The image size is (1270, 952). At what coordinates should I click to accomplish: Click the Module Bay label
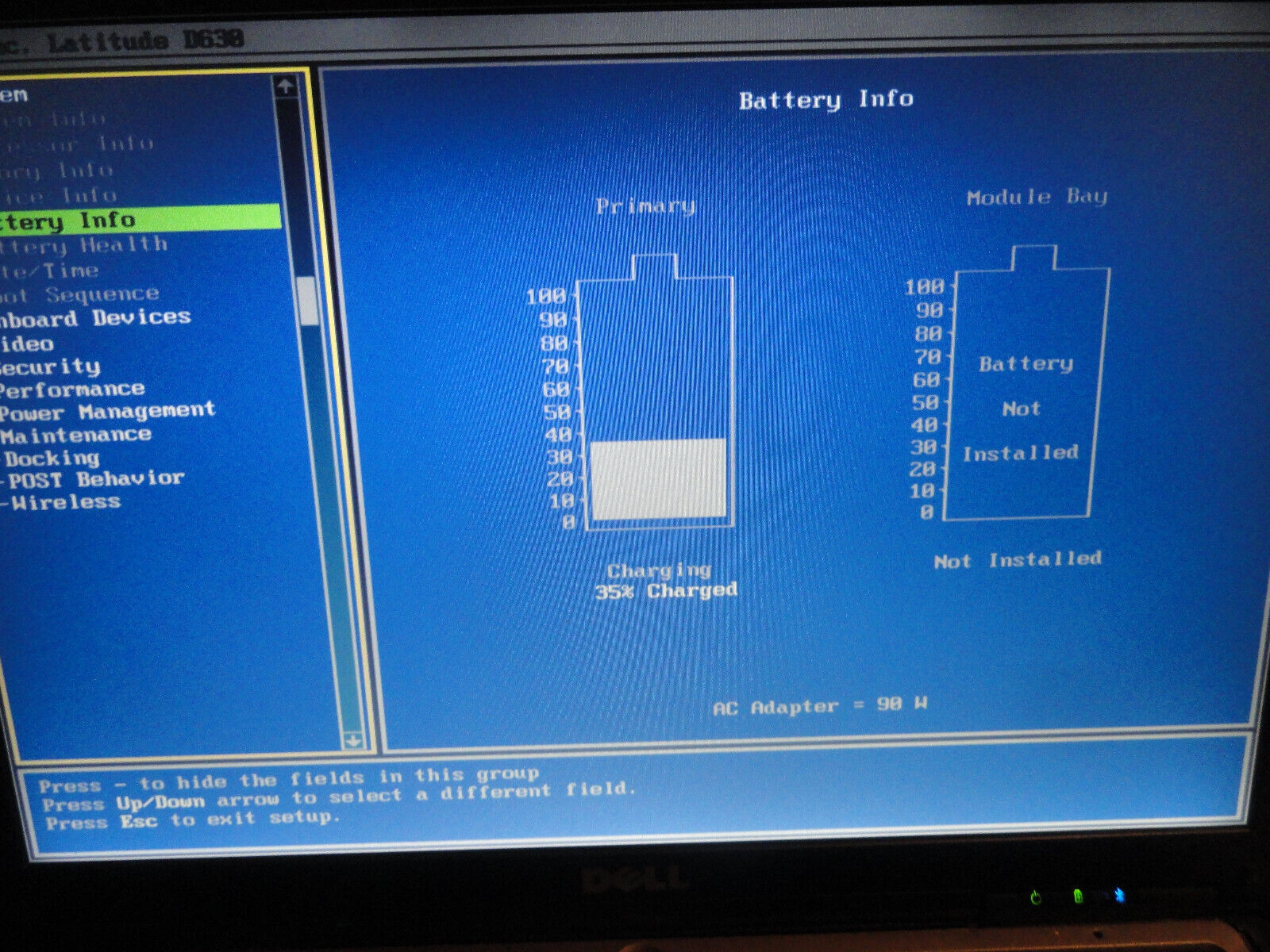pyautogui.click(x=1037, y=197)
